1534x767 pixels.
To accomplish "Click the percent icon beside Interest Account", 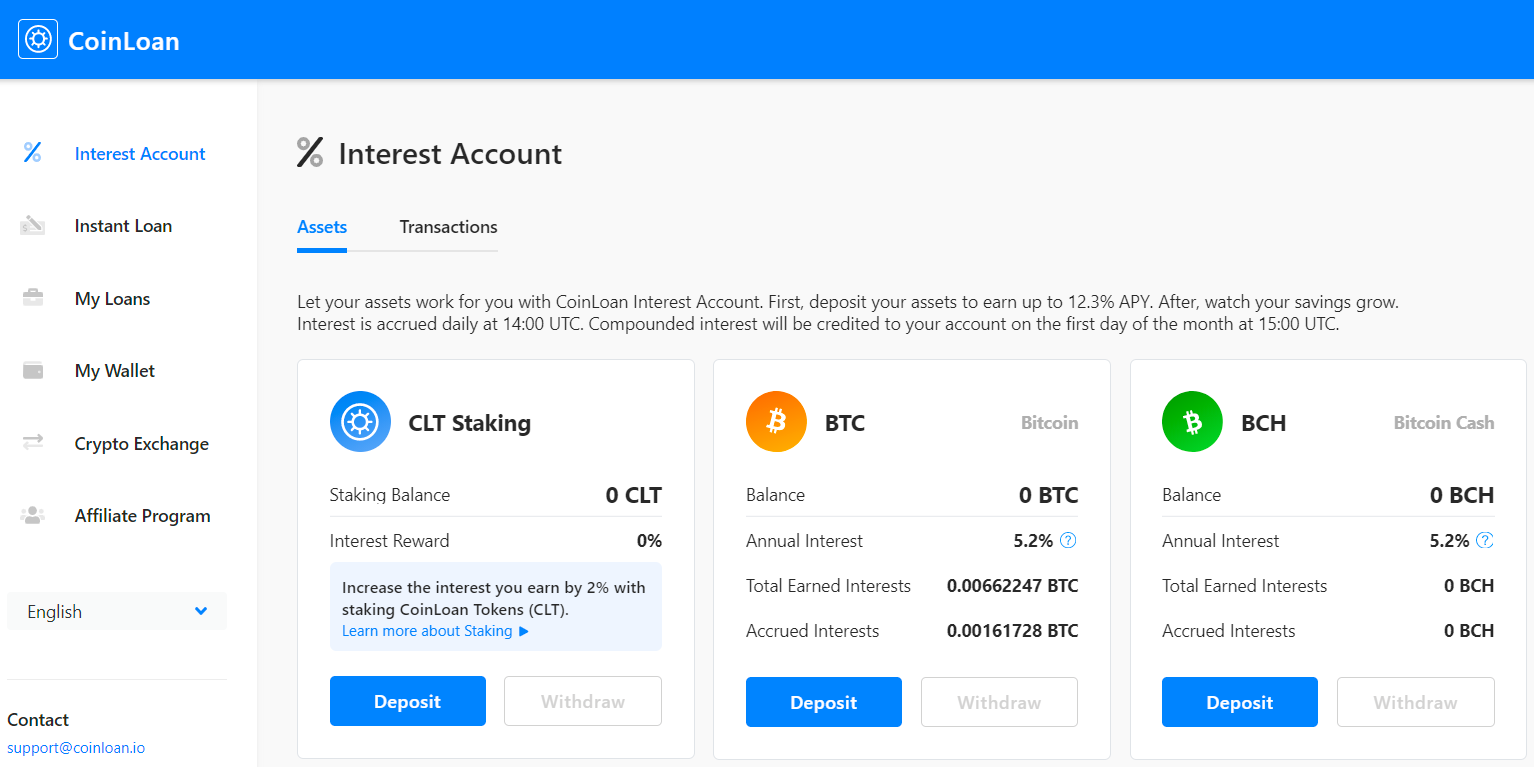I will tap(33, 153).
